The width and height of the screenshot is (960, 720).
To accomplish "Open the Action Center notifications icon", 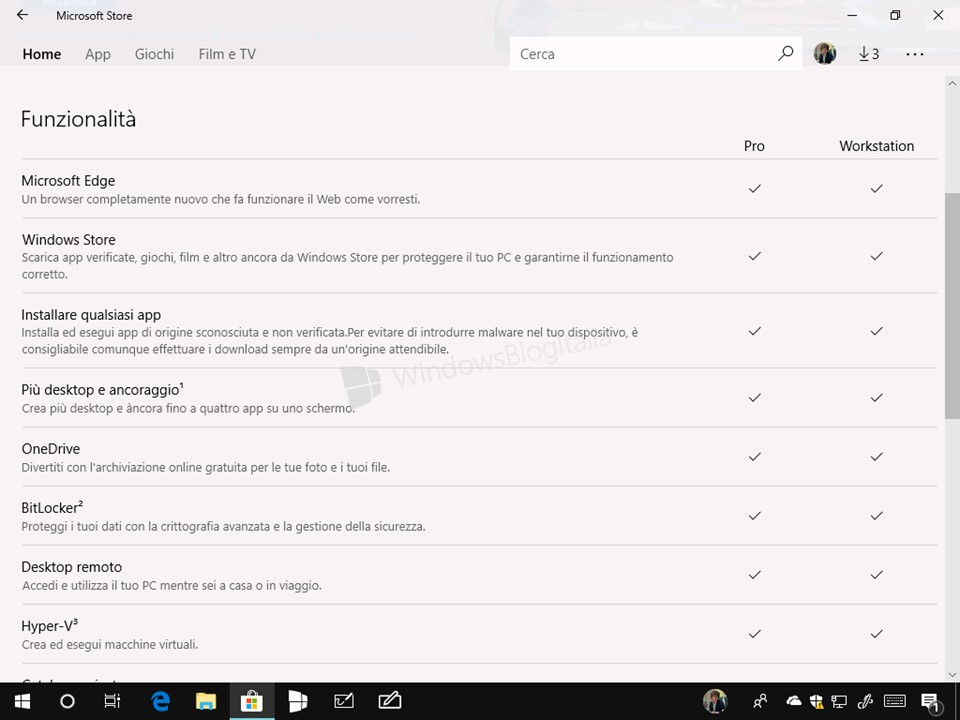I will coord(930,702).
